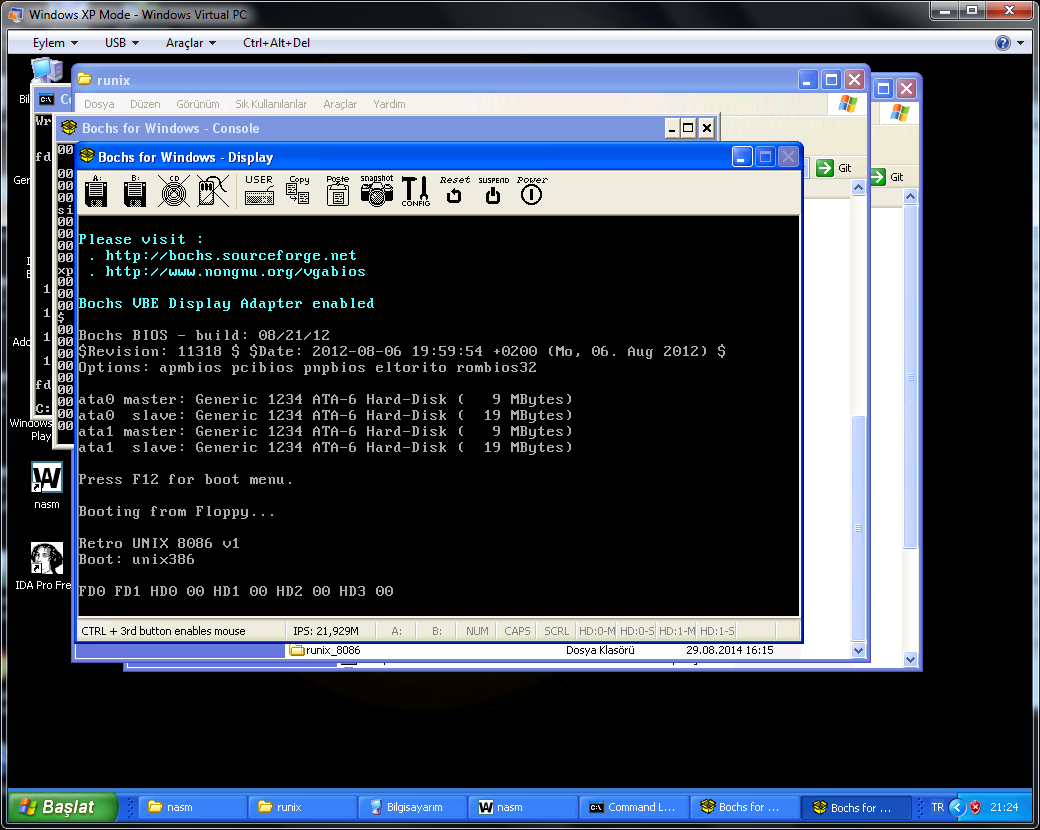Click the Copy clipboard icon in Bochs
Image resolution: width=1040 pixels, height=830 pixels.
click(x=298, y=190)
